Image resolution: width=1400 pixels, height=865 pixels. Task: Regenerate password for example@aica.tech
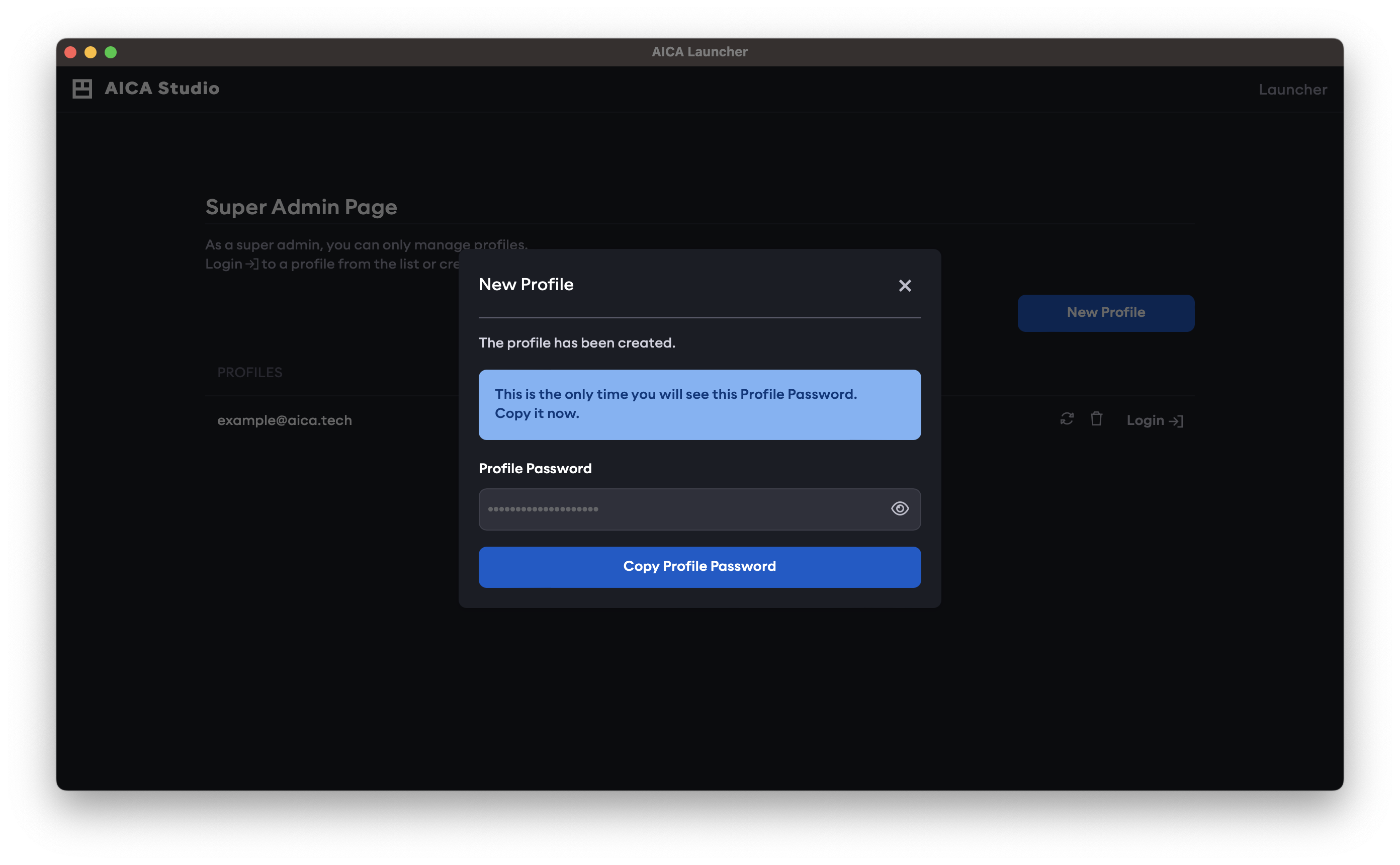(1066, 419)
